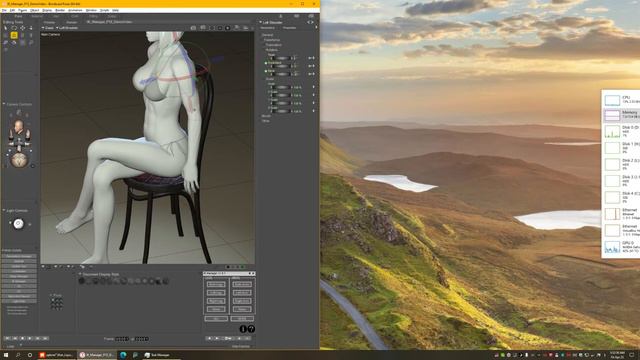Click the light control sphere
The width and height of the screenshot is (640, 360).
[18, 224]
